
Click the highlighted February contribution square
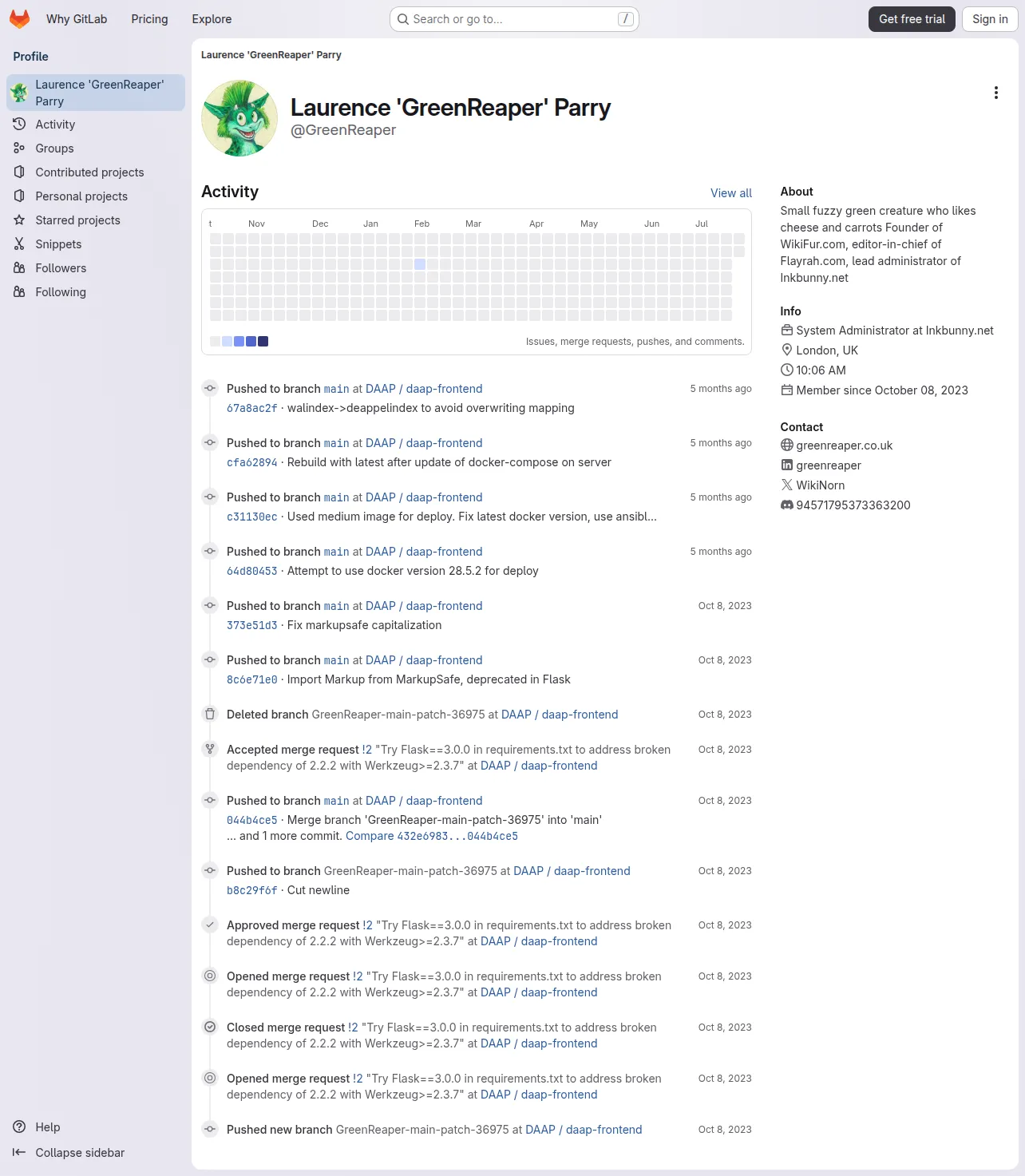pos(420,264)
